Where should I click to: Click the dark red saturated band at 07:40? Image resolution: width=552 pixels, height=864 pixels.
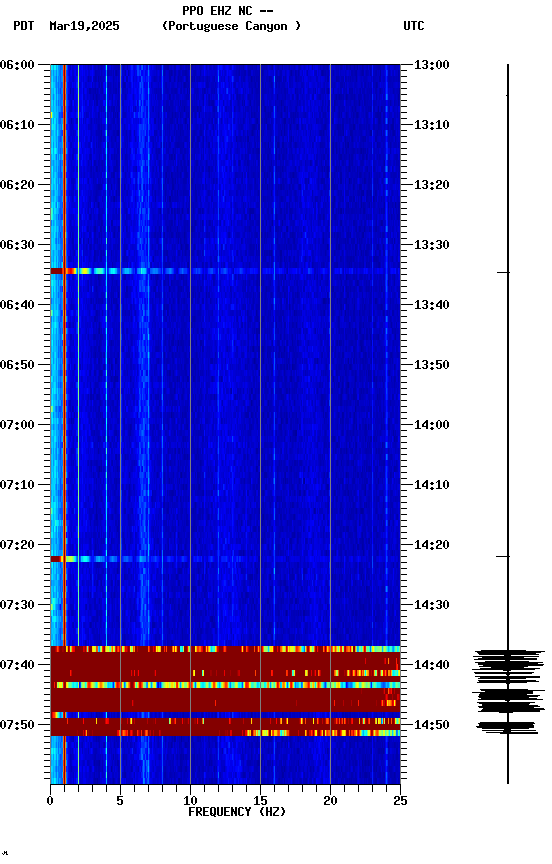[225, 665]
